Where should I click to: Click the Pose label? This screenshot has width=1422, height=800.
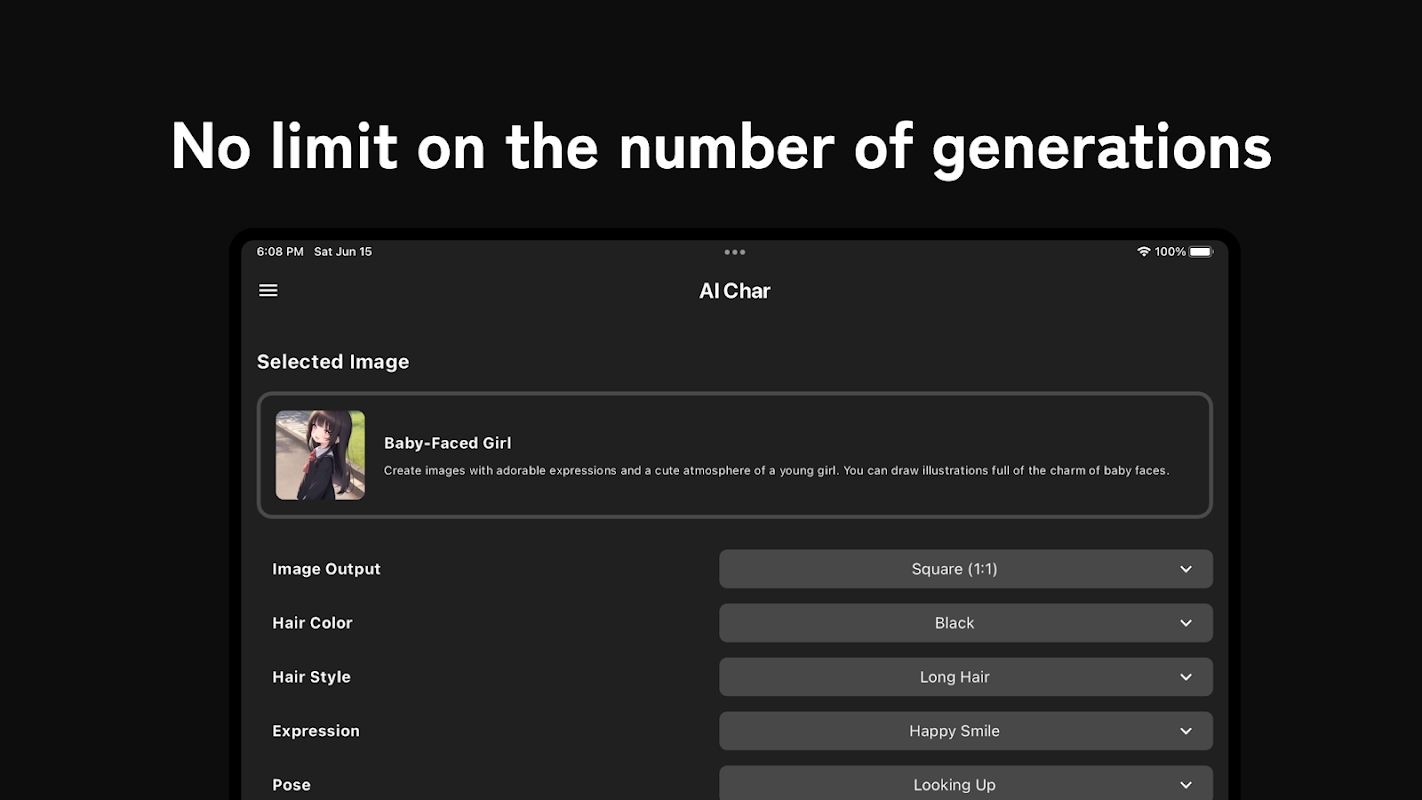291,785
